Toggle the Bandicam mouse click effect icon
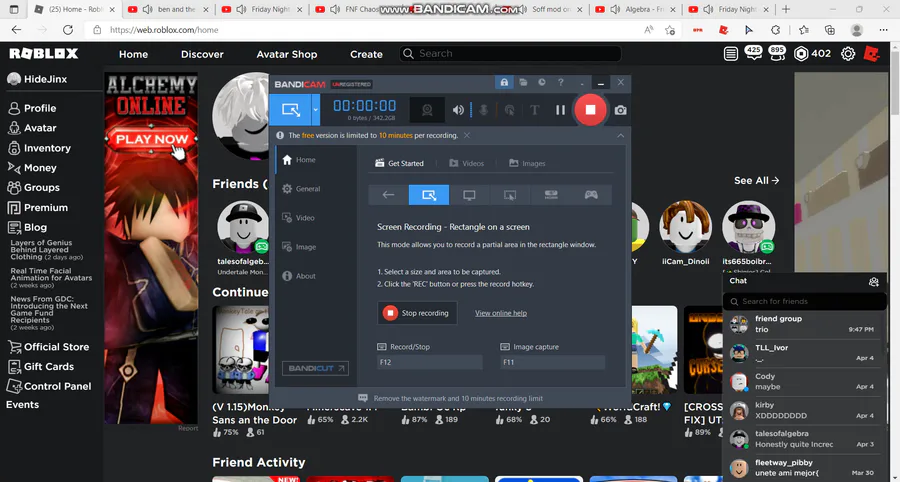Viewport: 900px width, 482px height. click(x=509, y=110)
